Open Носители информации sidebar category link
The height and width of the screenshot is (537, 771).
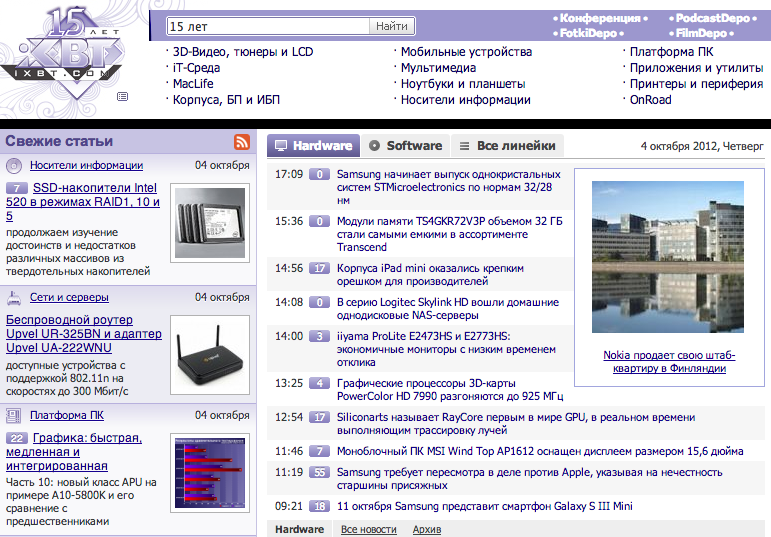[x=87, y=165]
